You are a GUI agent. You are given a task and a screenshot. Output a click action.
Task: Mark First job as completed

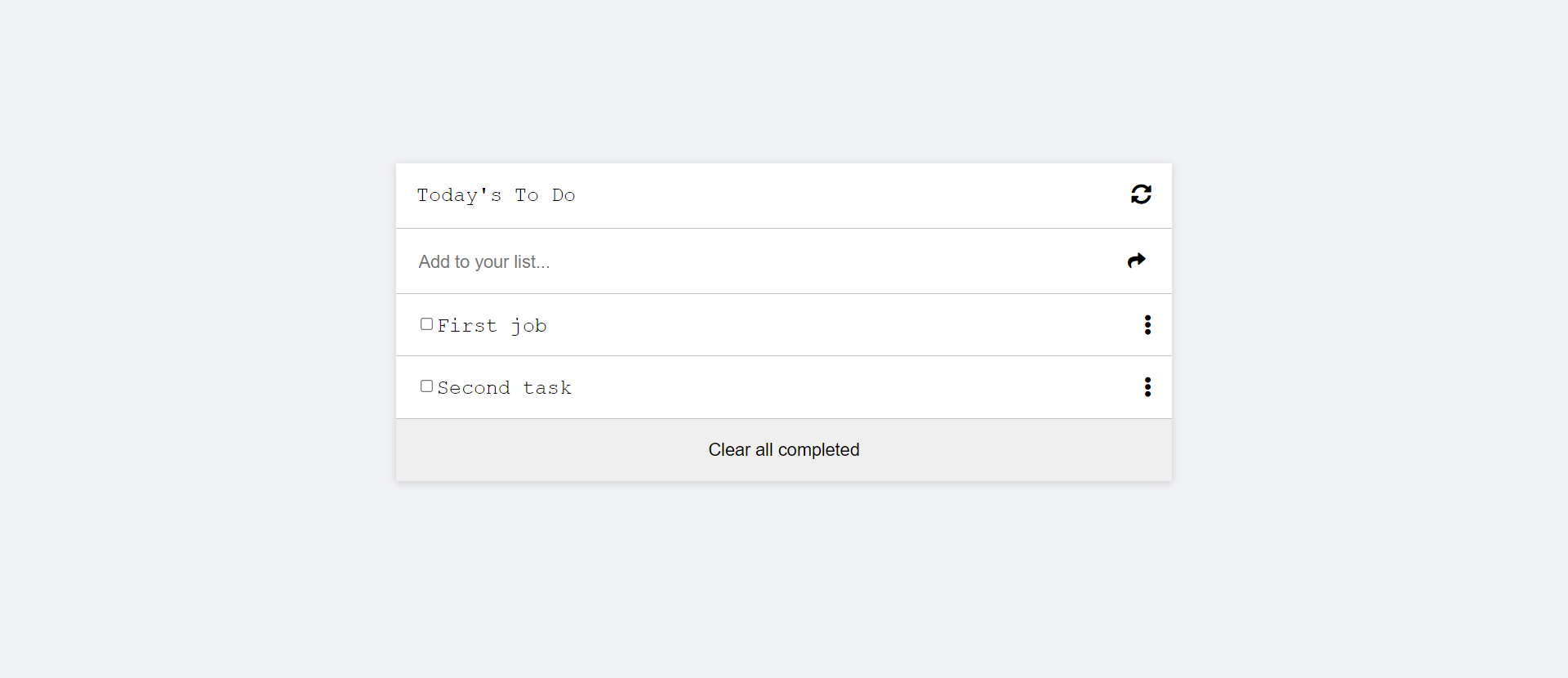426,324
